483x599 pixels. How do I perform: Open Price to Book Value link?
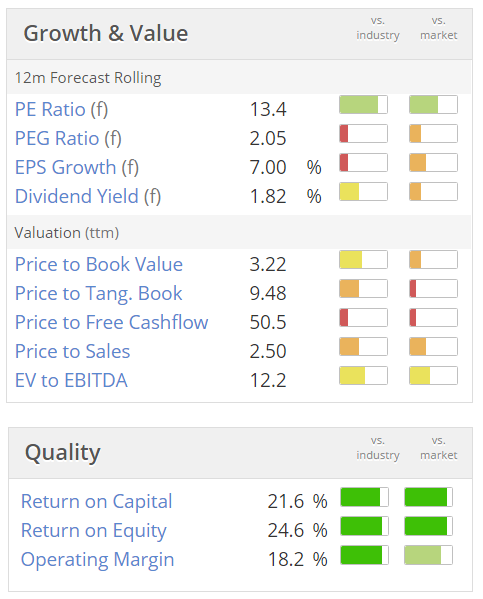[99, 264]
